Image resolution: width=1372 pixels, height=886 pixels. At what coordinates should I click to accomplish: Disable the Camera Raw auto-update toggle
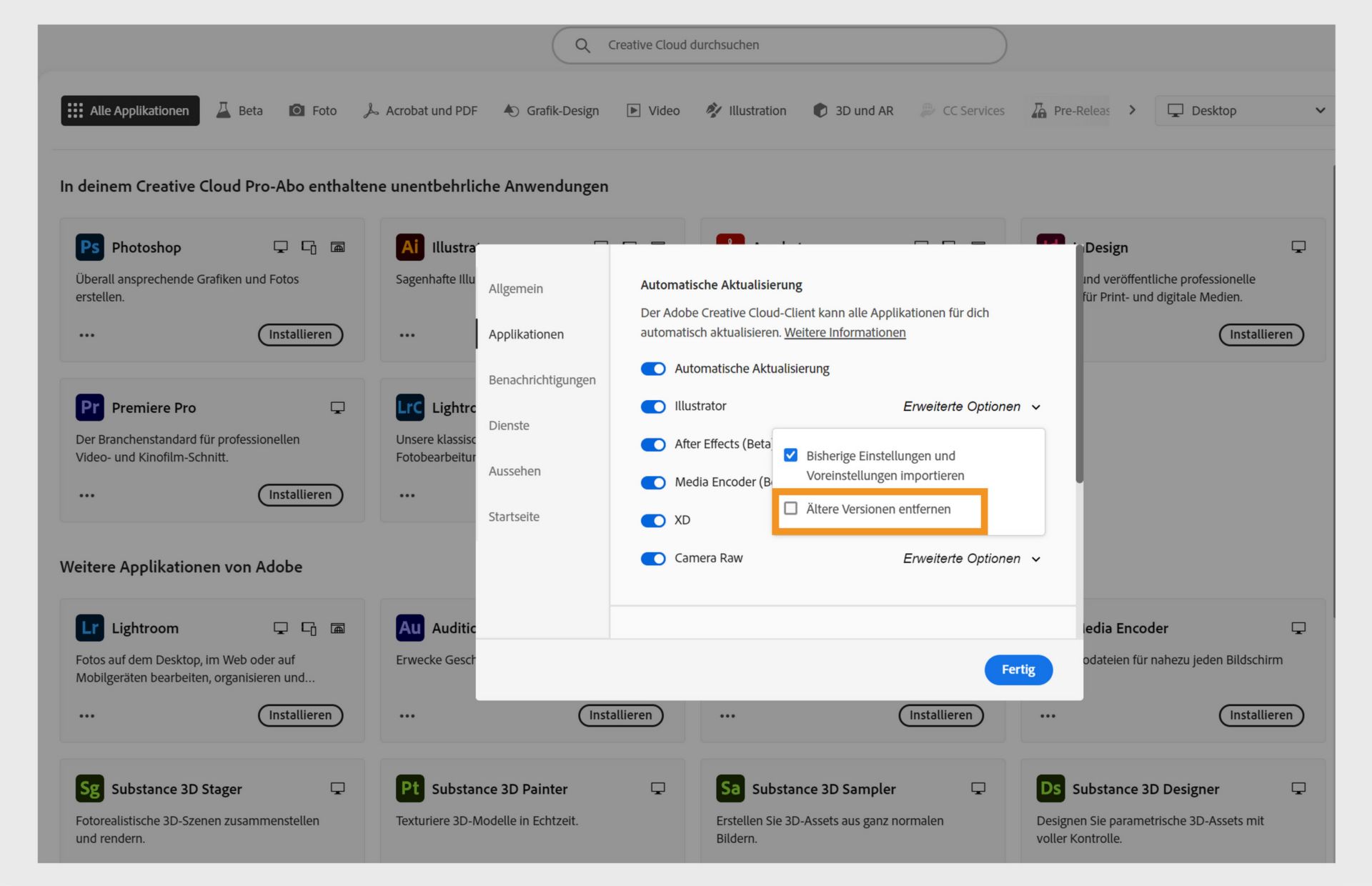(x=653, y=559)
